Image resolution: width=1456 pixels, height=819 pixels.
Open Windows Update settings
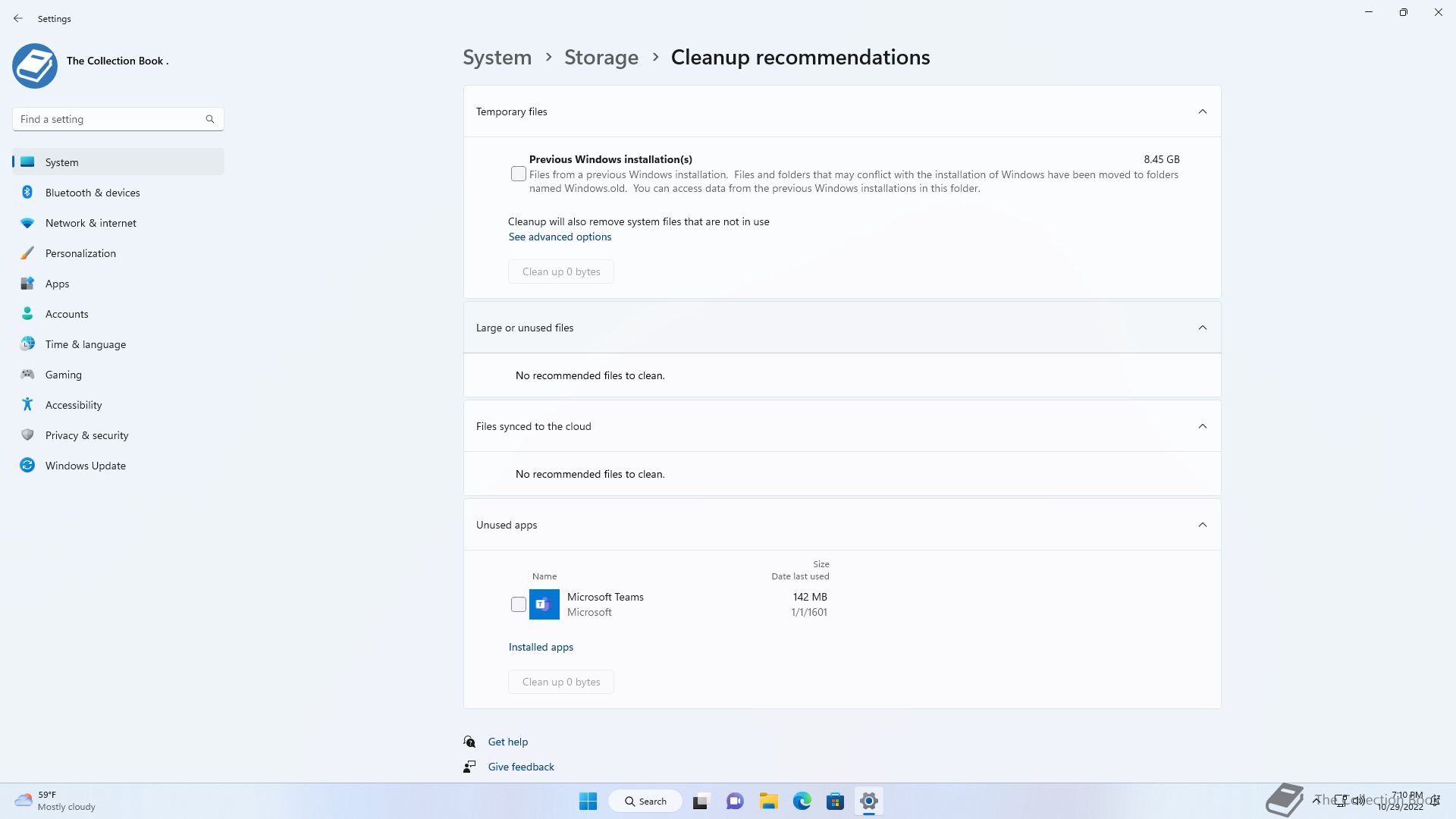coord(118,466)
